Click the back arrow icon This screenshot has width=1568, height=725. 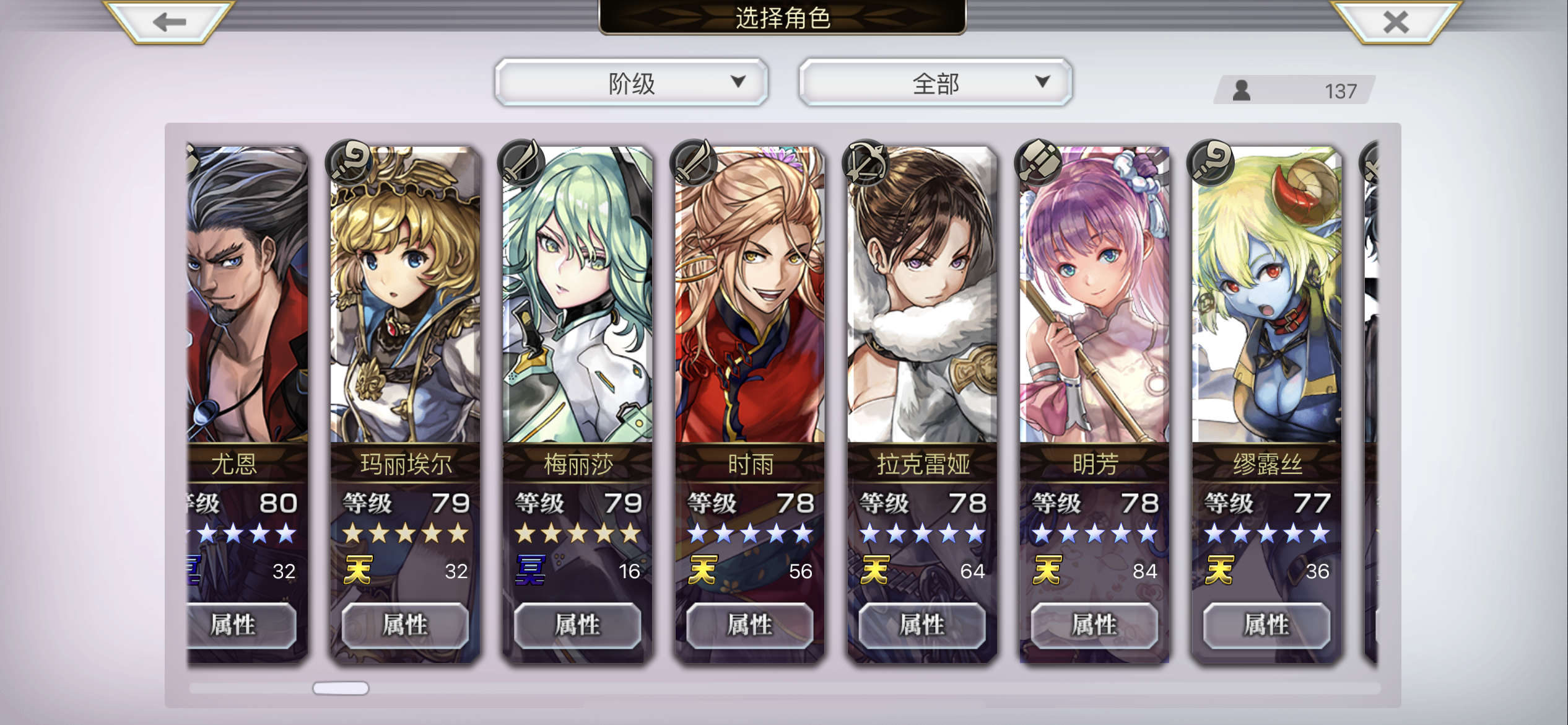[169, 22]
